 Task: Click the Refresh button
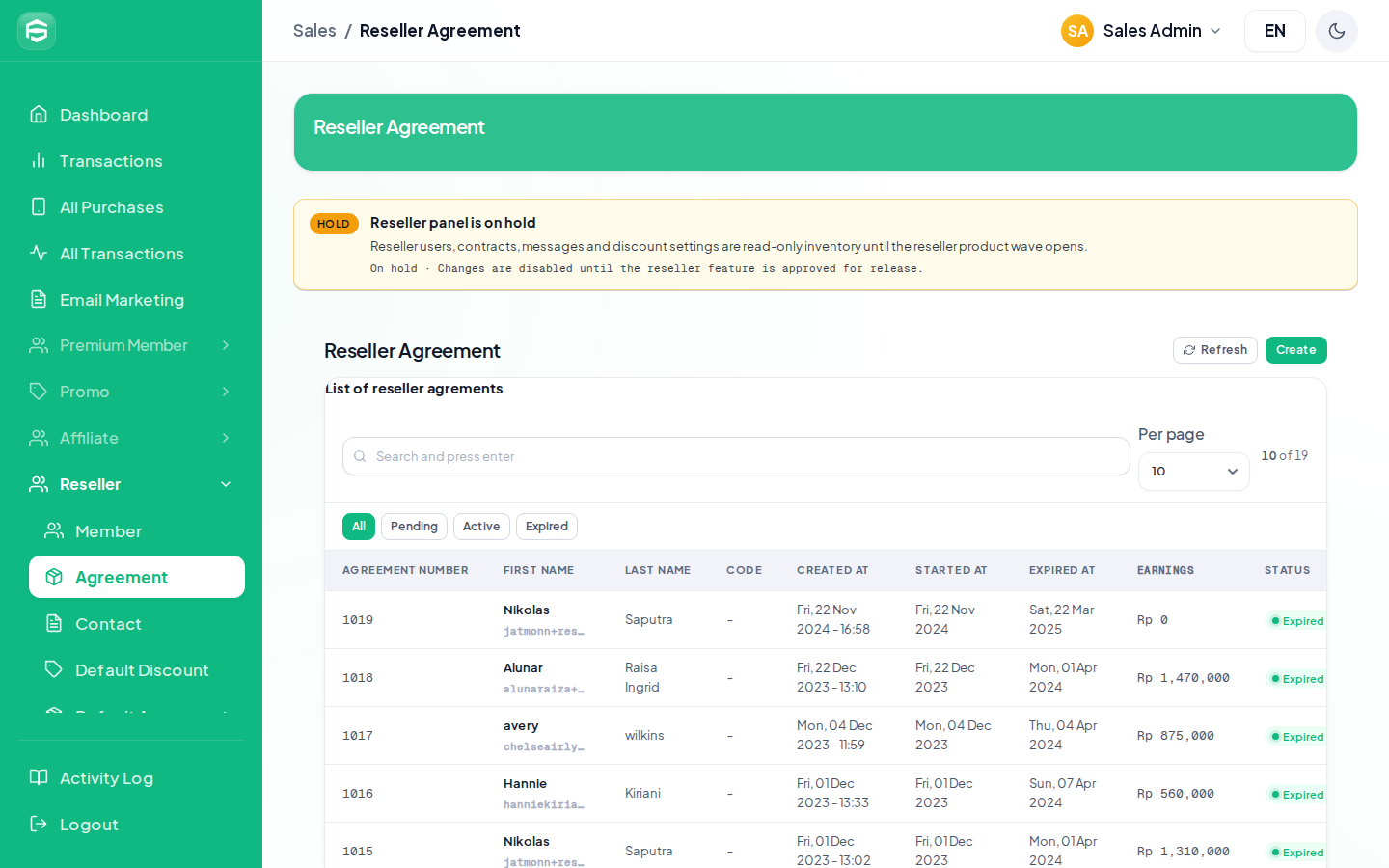1215,350
